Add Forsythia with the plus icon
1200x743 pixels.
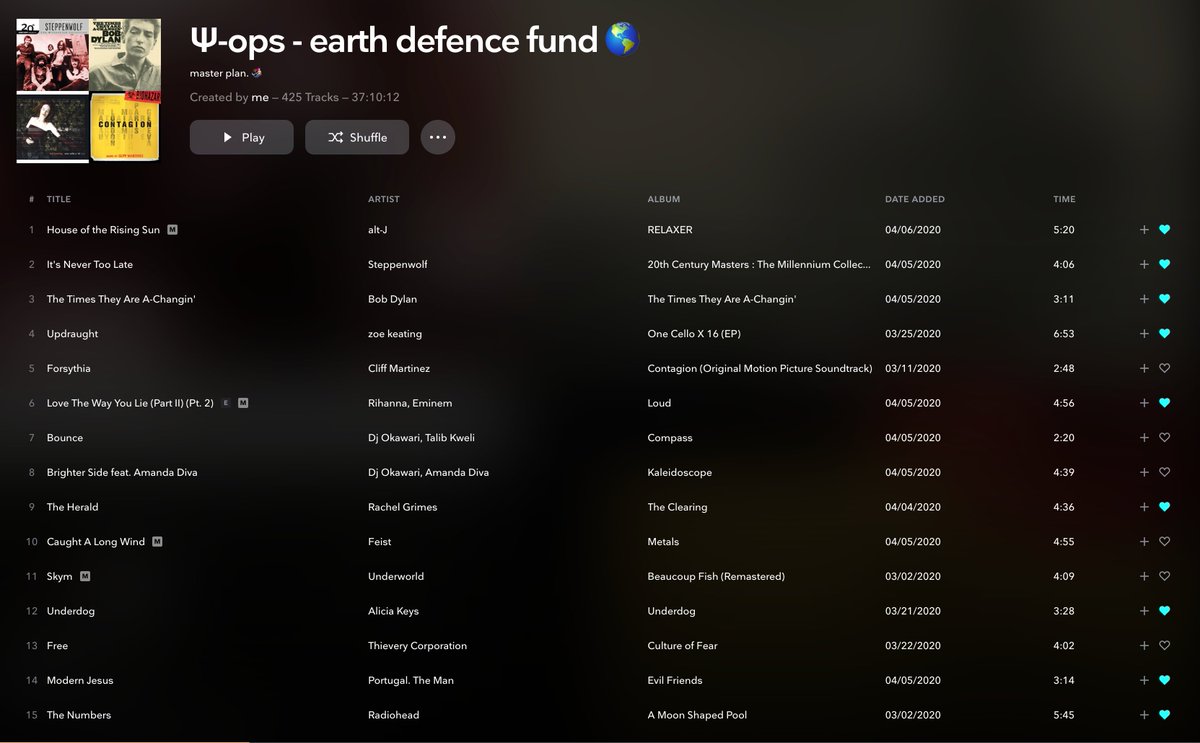[1144, 369]
